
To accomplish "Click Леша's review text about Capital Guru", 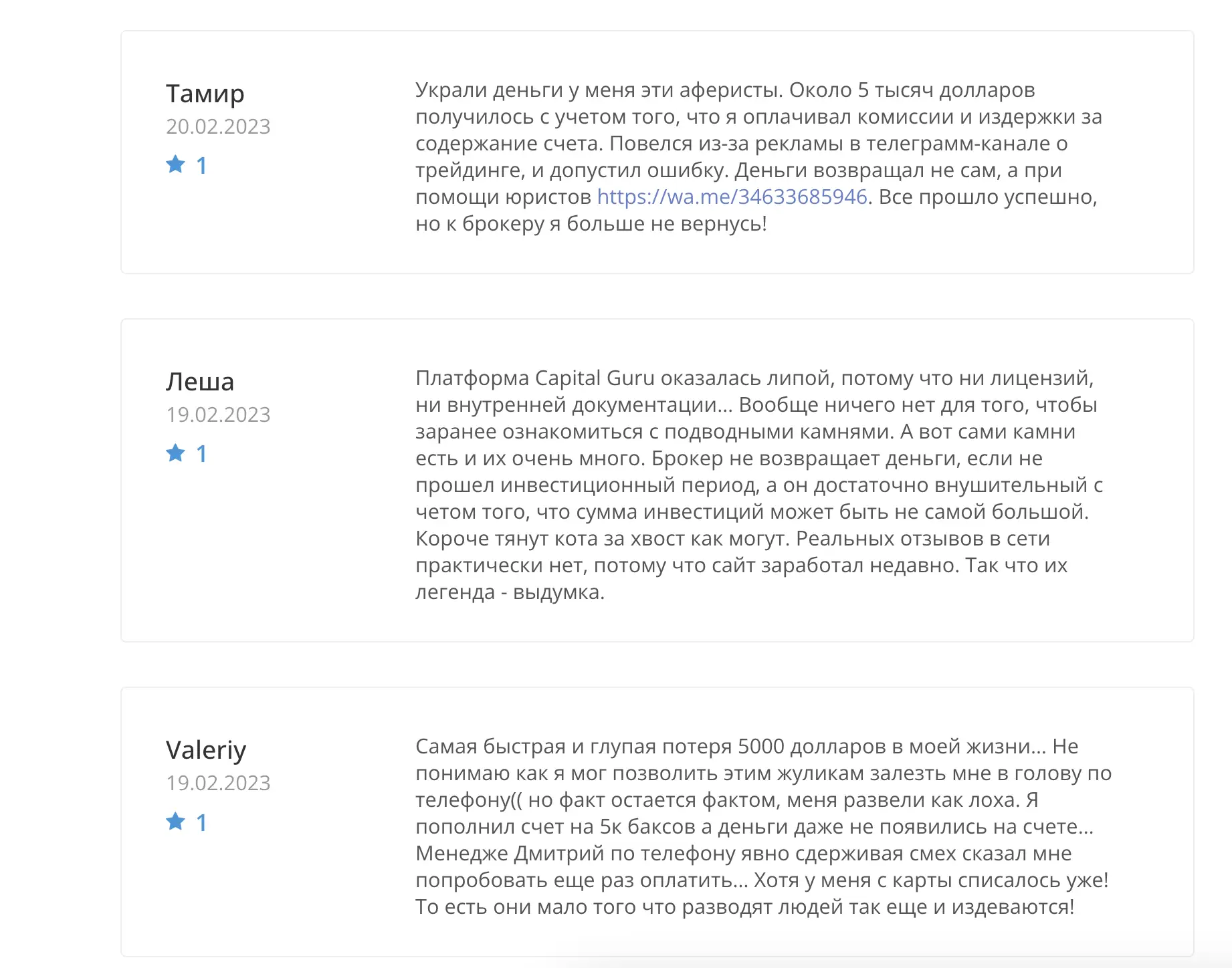I will [759, 485].
